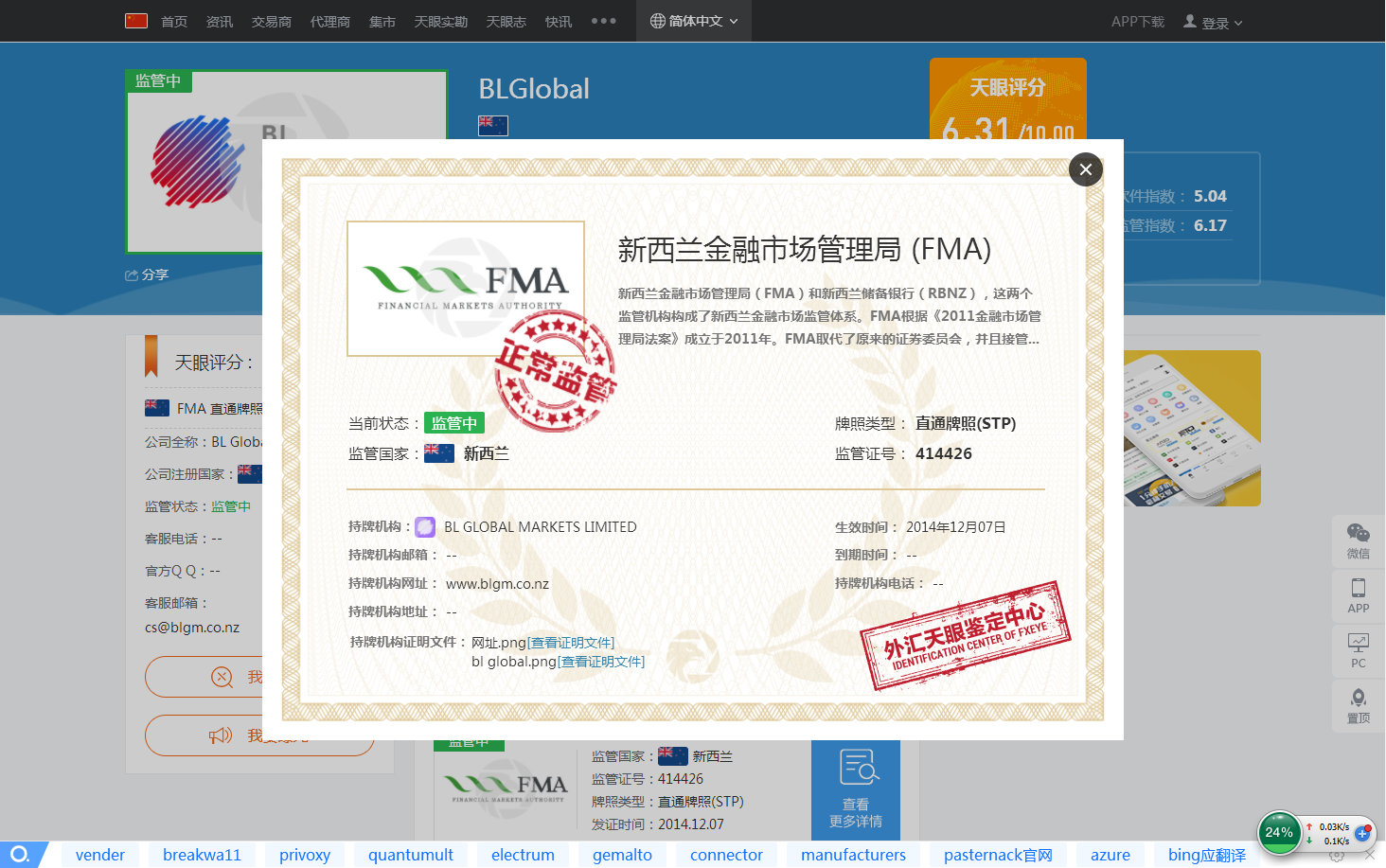Open 快讯 flash news menu
Screen dimensions: 1386x868
point(559,22)
